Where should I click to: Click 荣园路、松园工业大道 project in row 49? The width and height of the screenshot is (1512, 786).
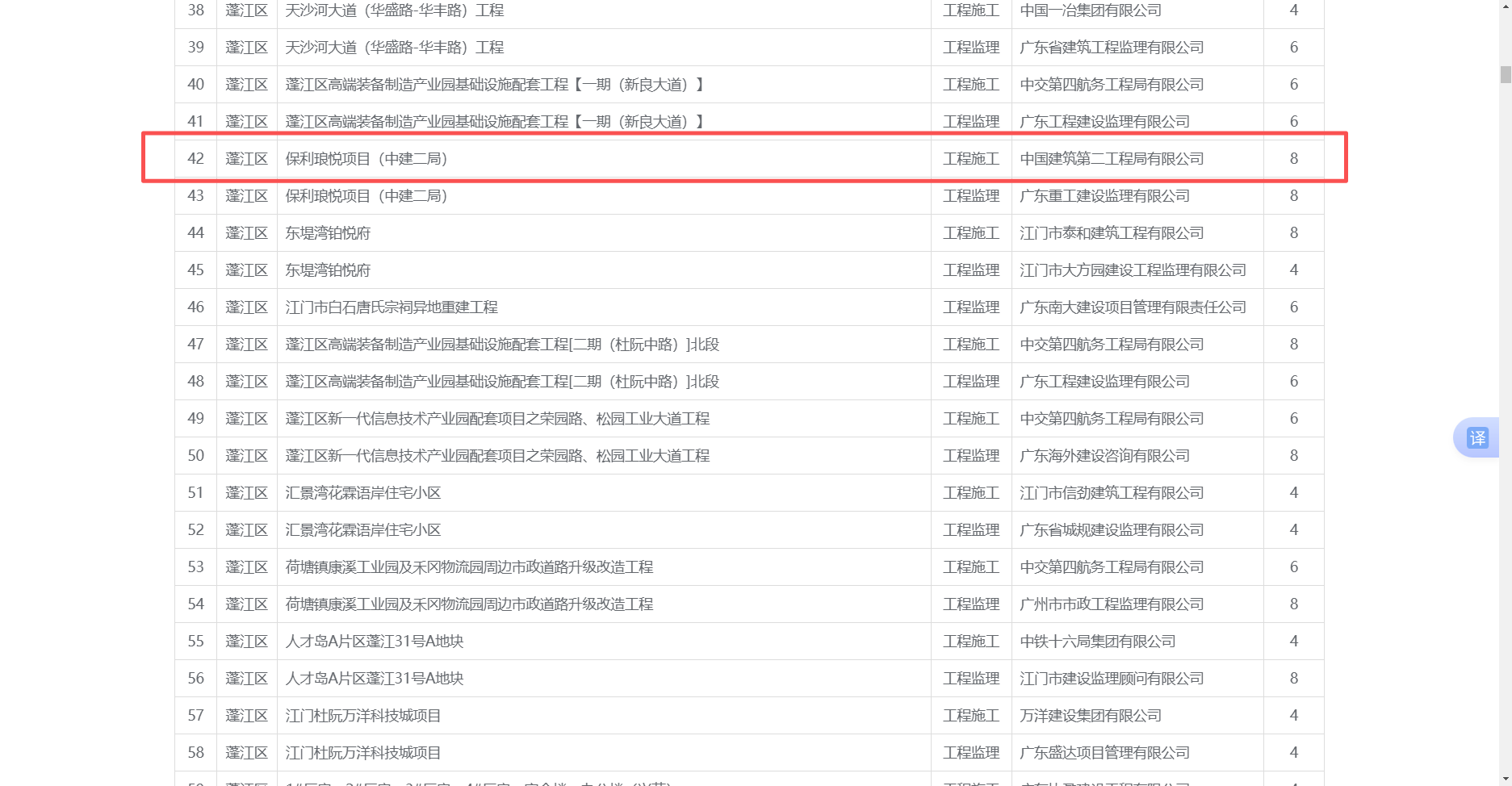pyautogui.click(x=497, y=419)
